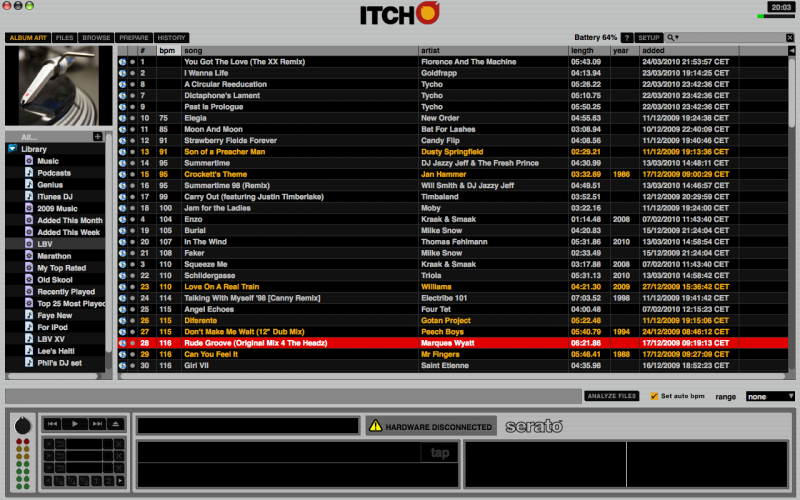800x500 pixels.
Task: Click the album art turntable thumbnail
Action: [x=59, y=86]
